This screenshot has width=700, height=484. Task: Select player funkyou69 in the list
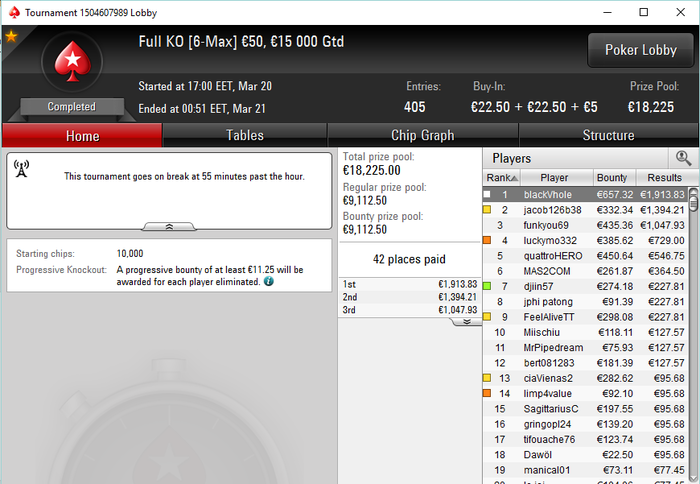[586, 225]
